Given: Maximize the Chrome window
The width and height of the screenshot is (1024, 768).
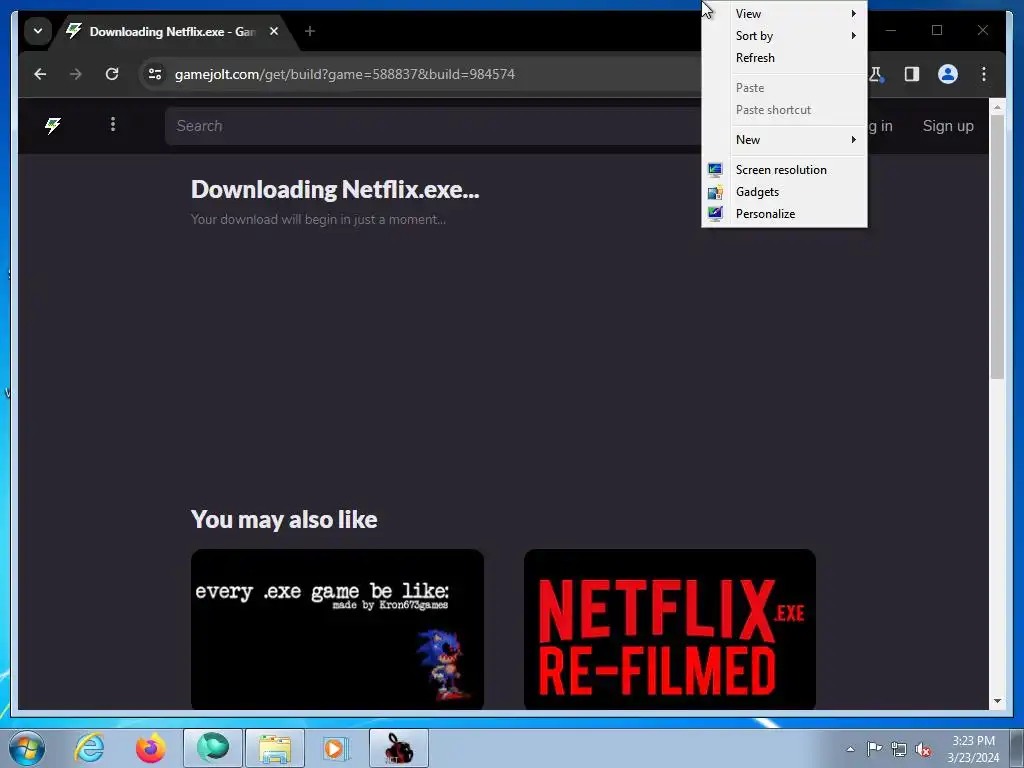Looking at the screenshot, I should pyautogui.click(x=936, y=30).
